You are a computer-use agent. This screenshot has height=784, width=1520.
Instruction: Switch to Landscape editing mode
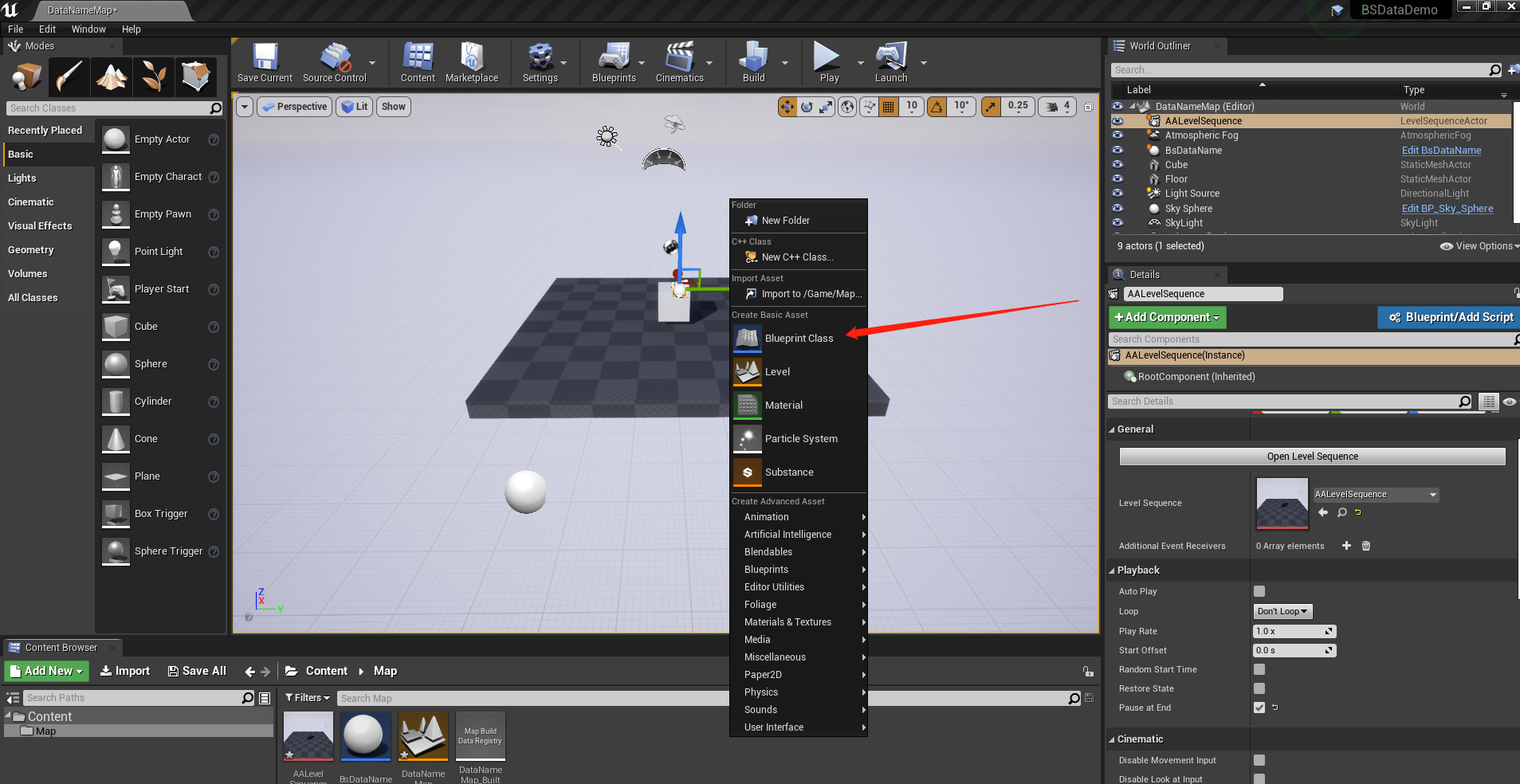click(111, 76)
